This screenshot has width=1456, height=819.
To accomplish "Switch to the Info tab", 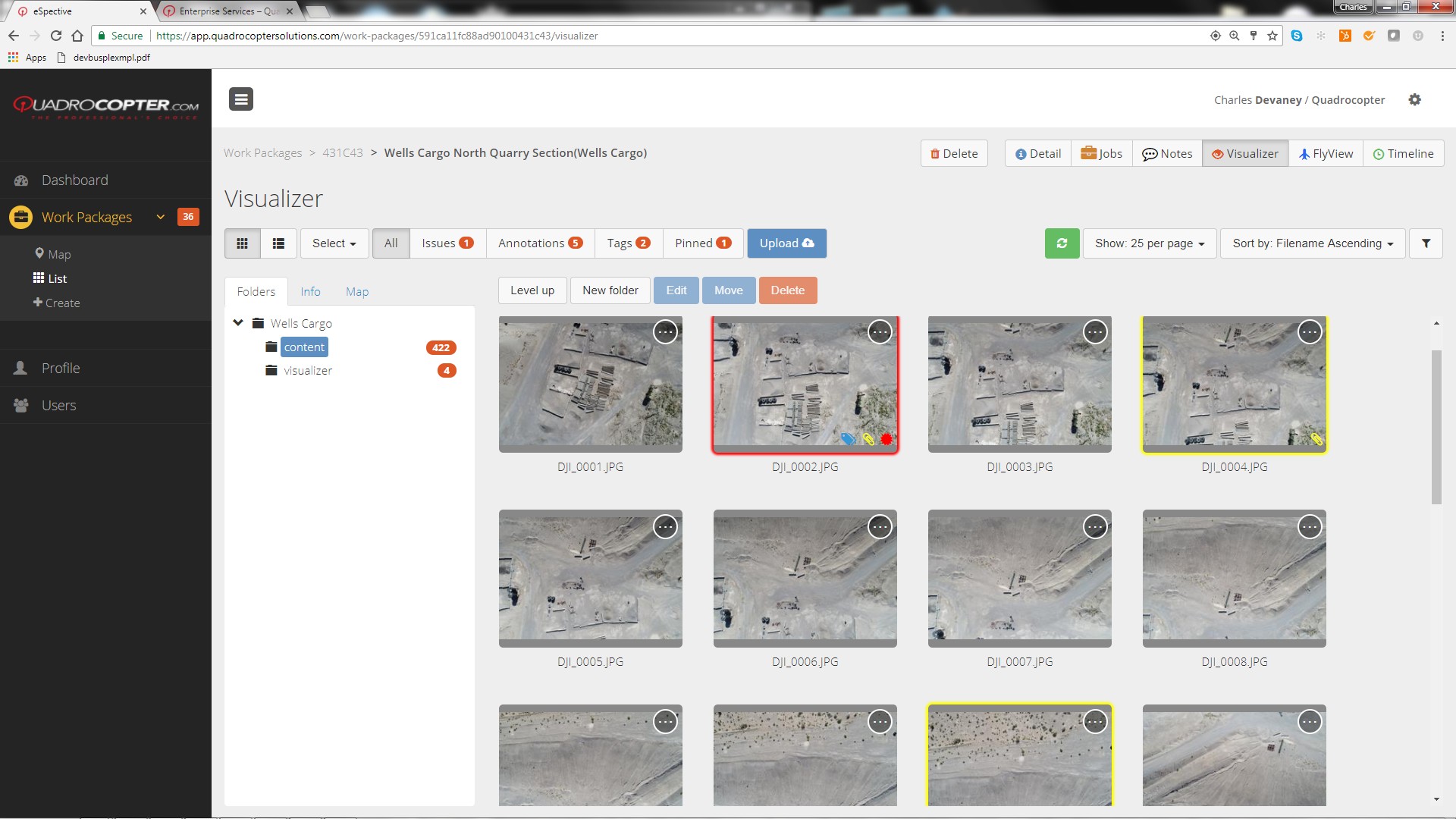I will pyautogui.click(x=310, y=292).
